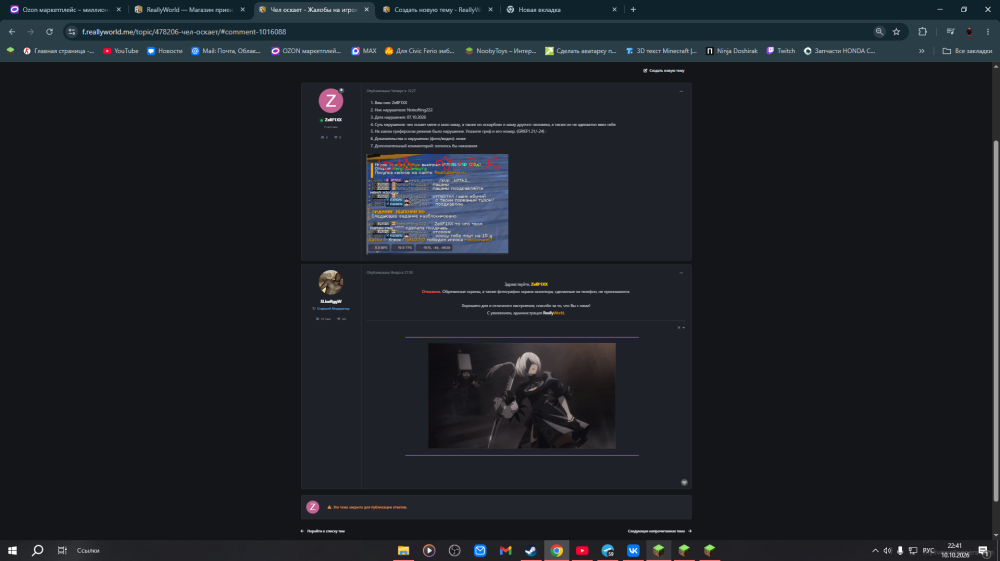Open the media controls icon in toolbar
The image size is (1000, 561).
[950, 31]
